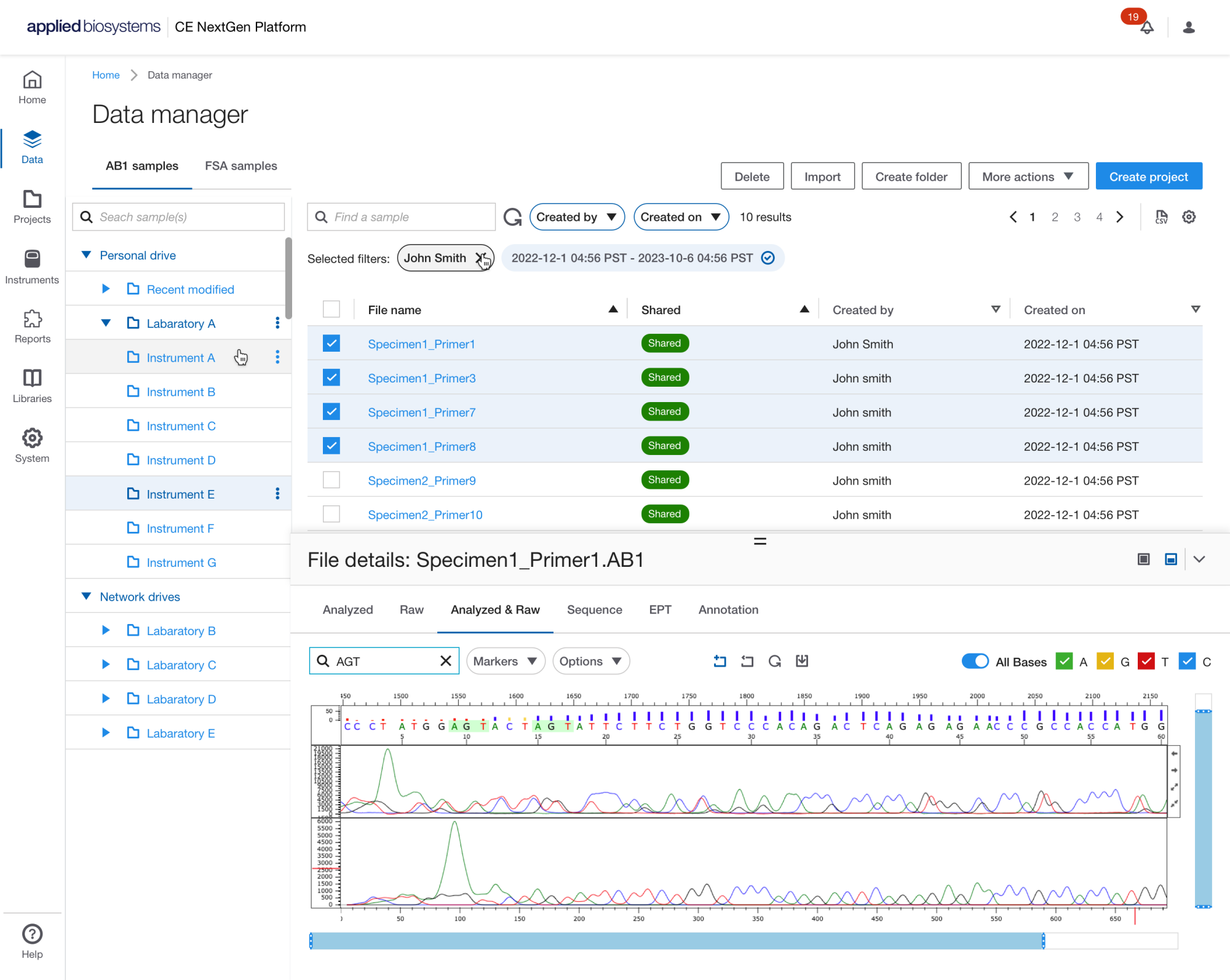Open the More actions dropdown
Image resolution: width=1230 pixels, height=980 pixels.
(x=1028, y=176)
